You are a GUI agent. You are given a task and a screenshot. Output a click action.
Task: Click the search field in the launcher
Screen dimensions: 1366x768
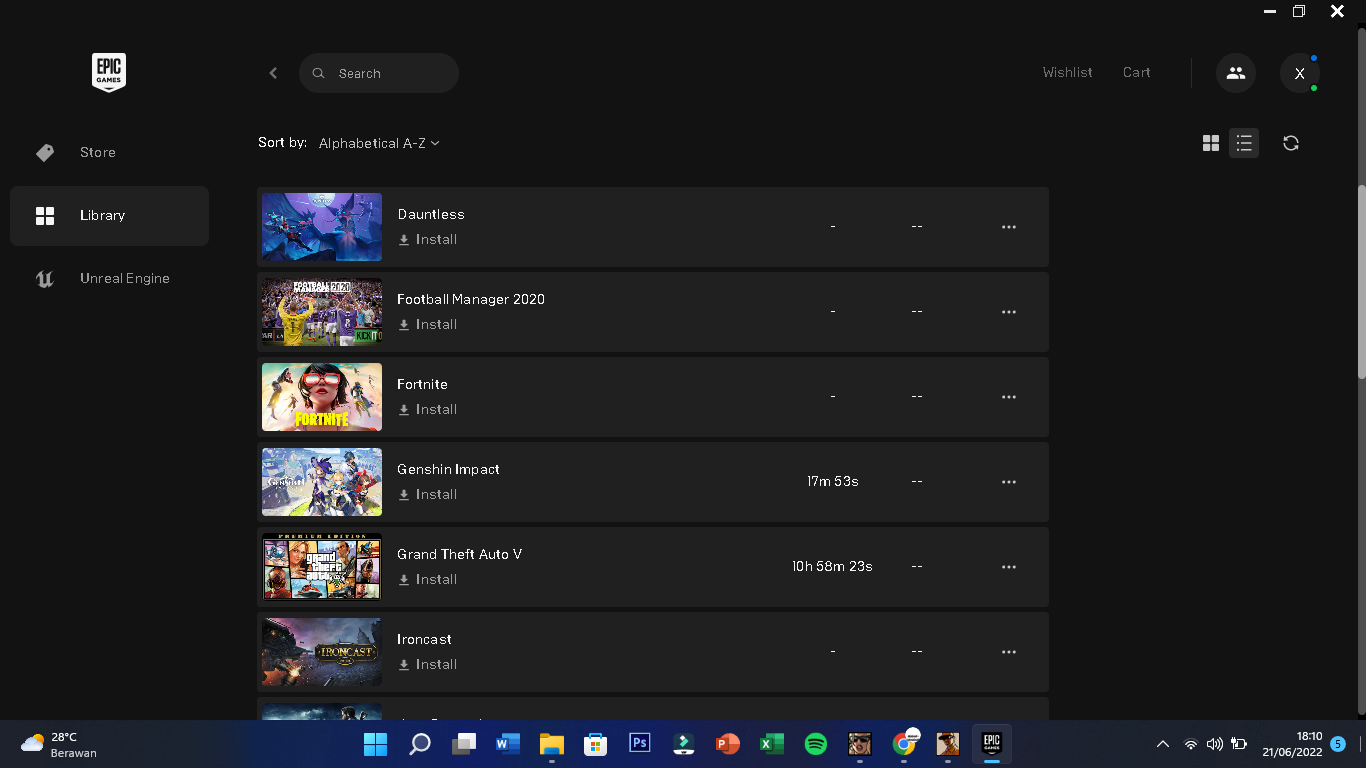pos(379,73)
